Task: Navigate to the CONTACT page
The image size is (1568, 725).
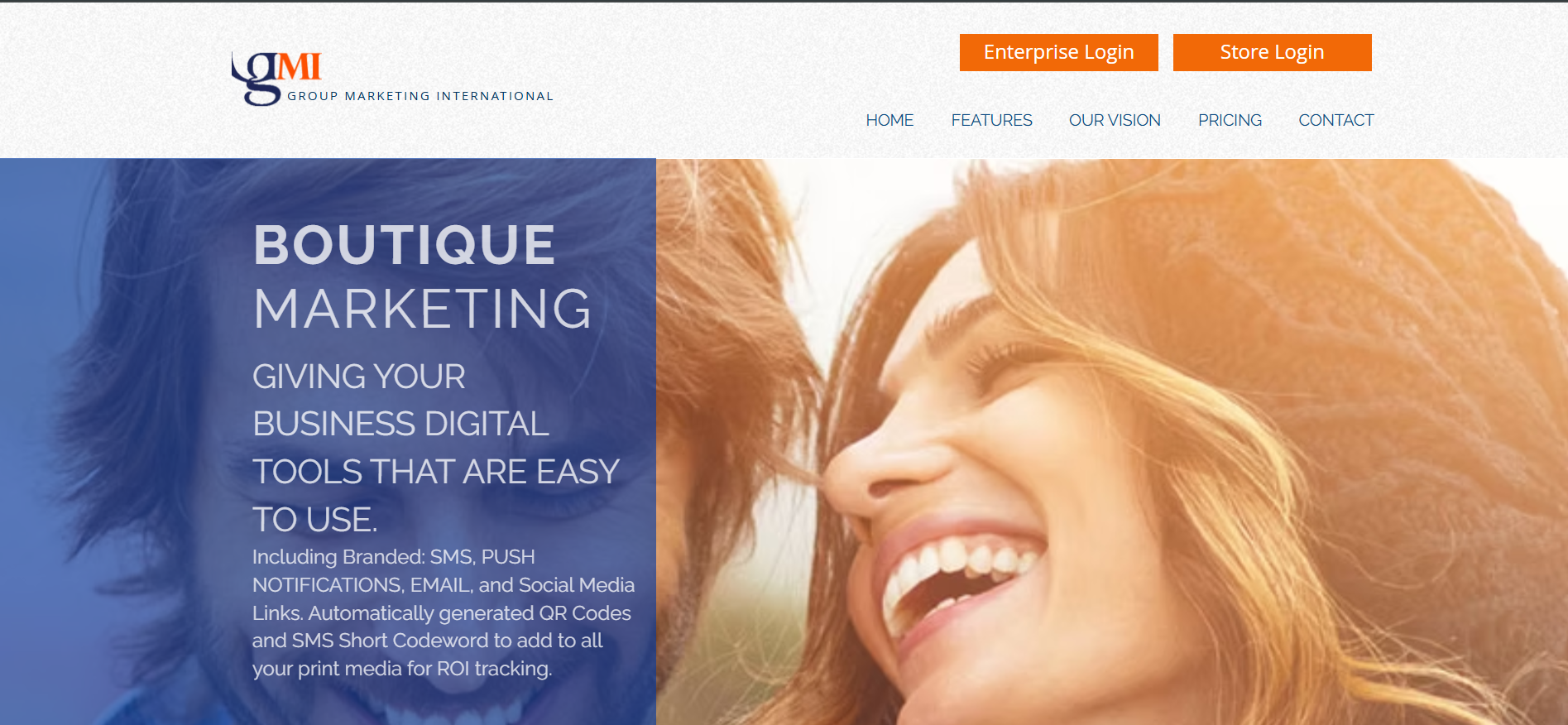Action: click(x=1335, y=120)
